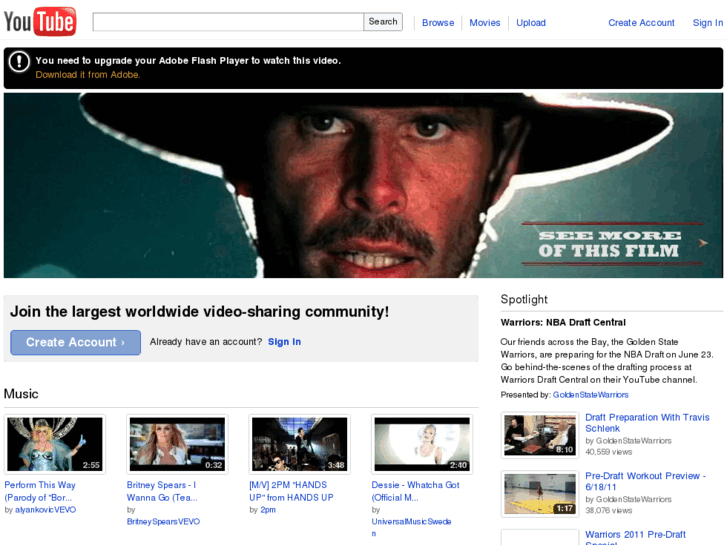
Task: Click the arrow beside See More Of This Film
Action: coord(703,243)
